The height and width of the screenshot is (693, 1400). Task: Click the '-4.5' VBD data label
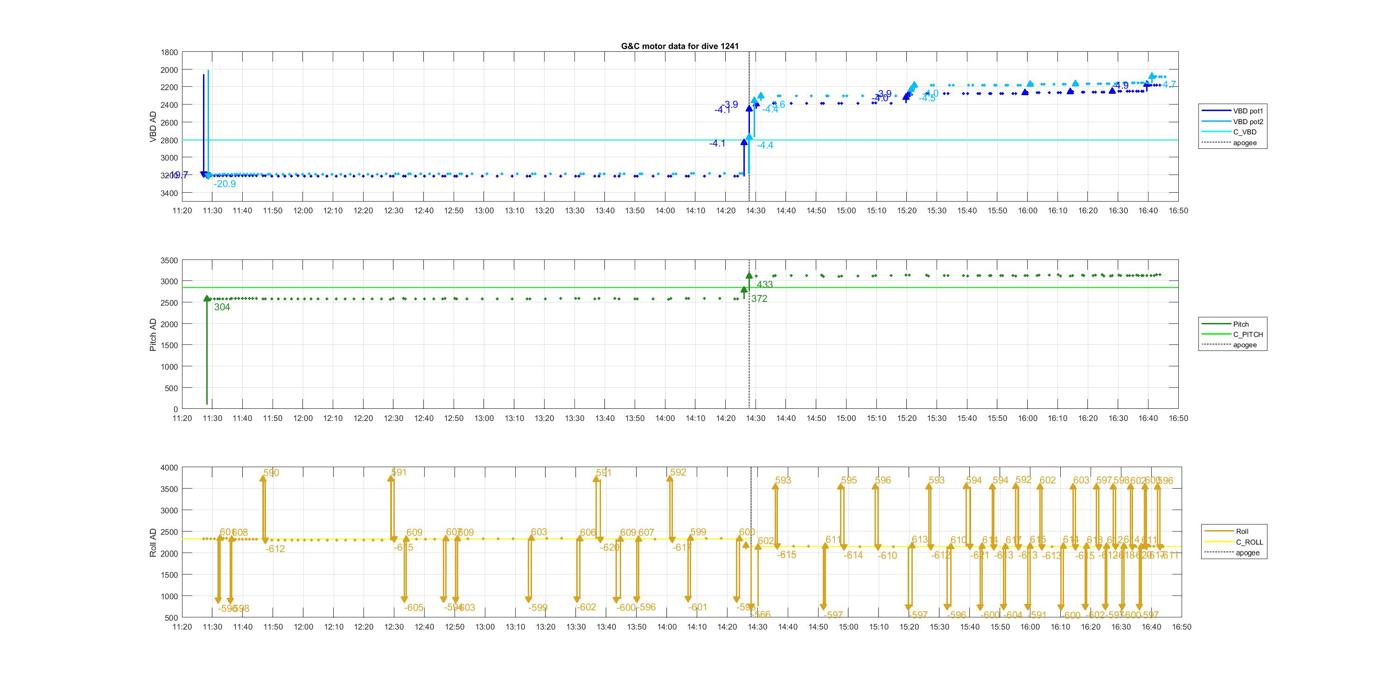(x=928, y=98)
